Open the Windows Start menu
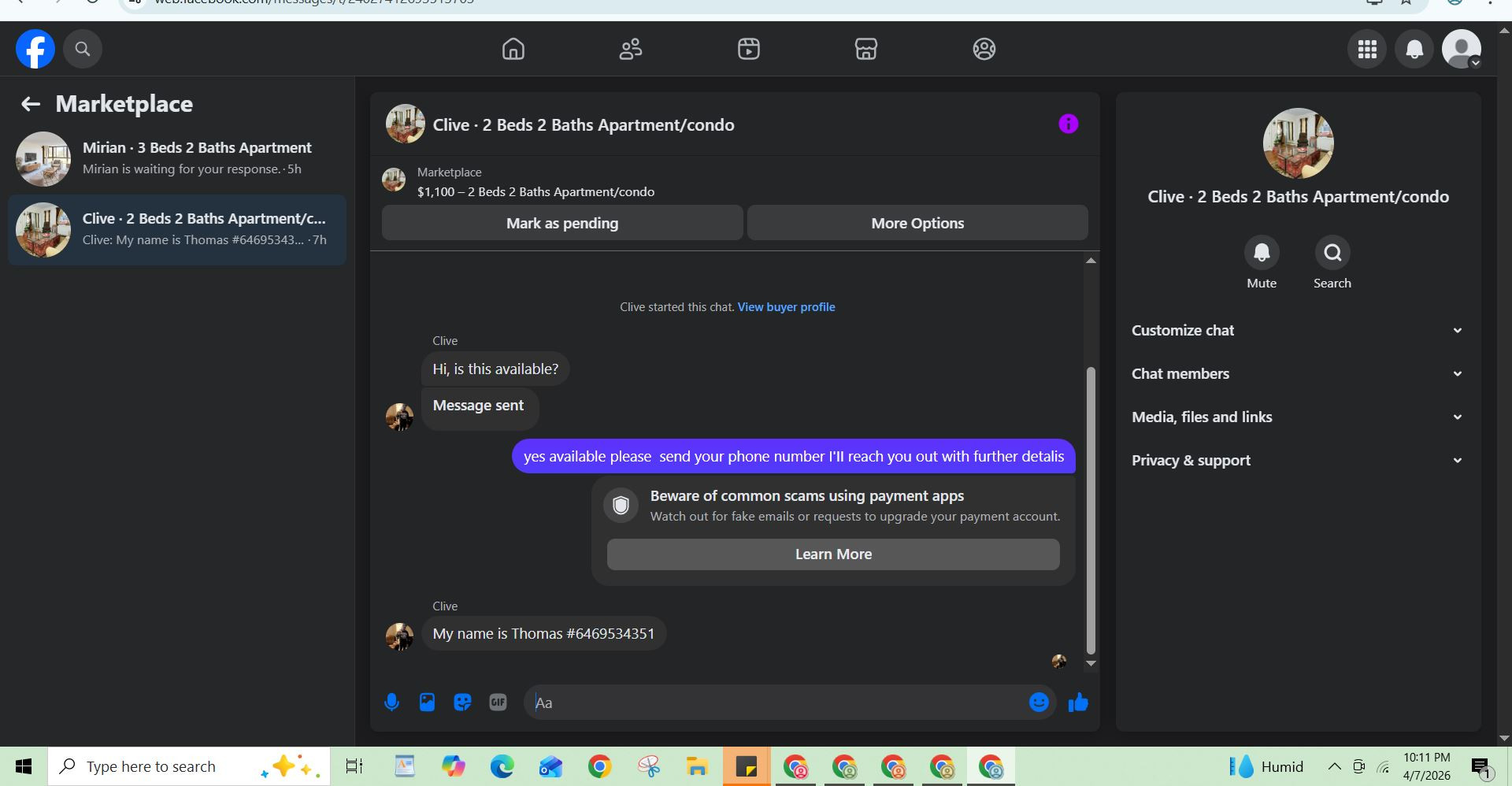The image size is (1512, 786). click(x=24, y=766)
